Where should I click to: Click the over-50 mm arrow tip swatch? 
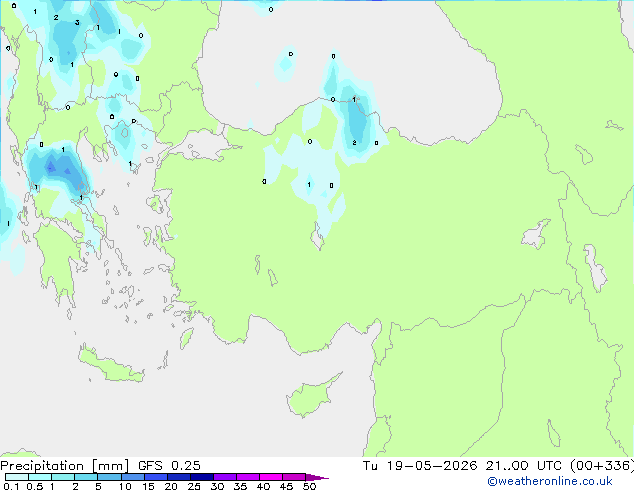click(x=317, y=477)
